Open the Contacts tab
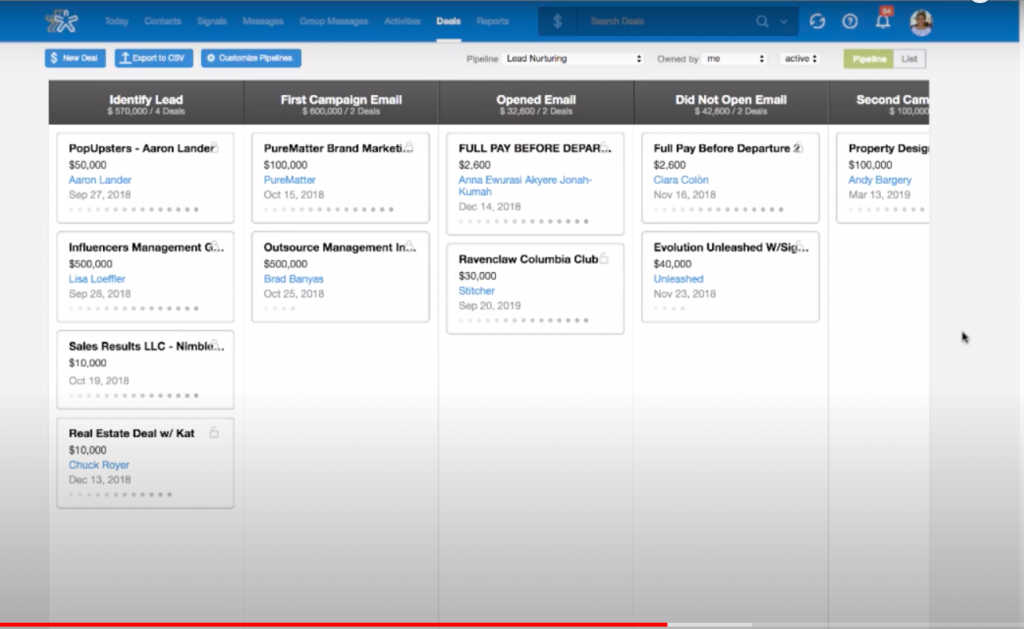This screenshot has height=629, width=1024. [x=163, y=22]
